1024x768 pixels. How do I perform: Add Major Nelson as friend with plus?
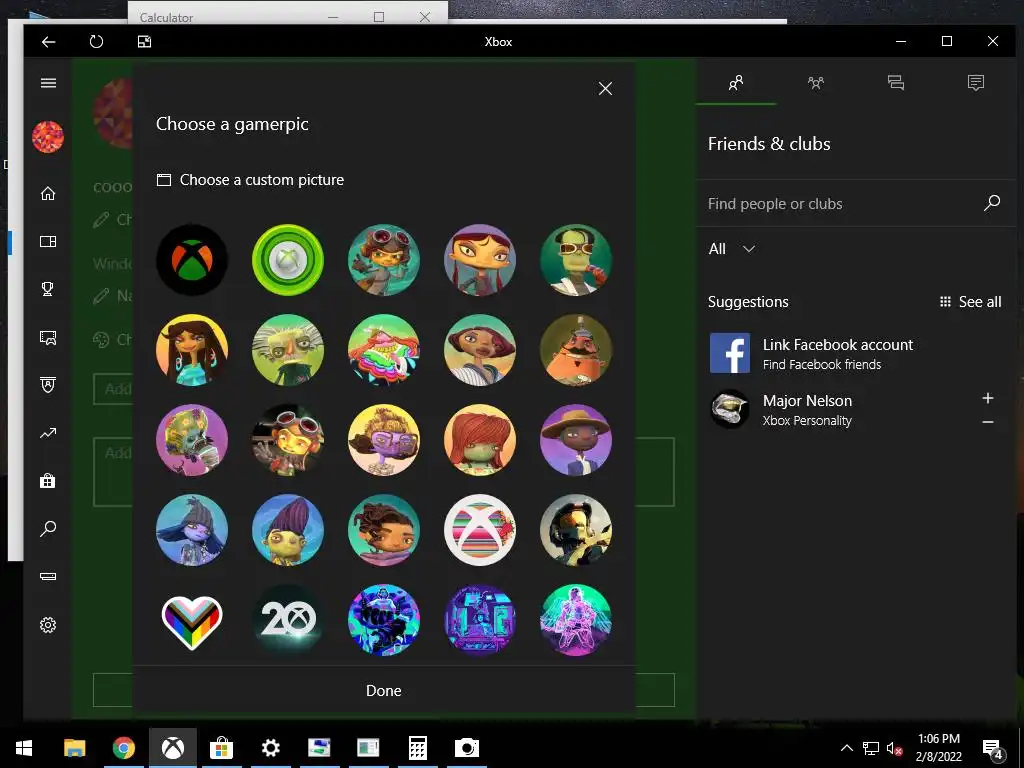click(988, 398)
